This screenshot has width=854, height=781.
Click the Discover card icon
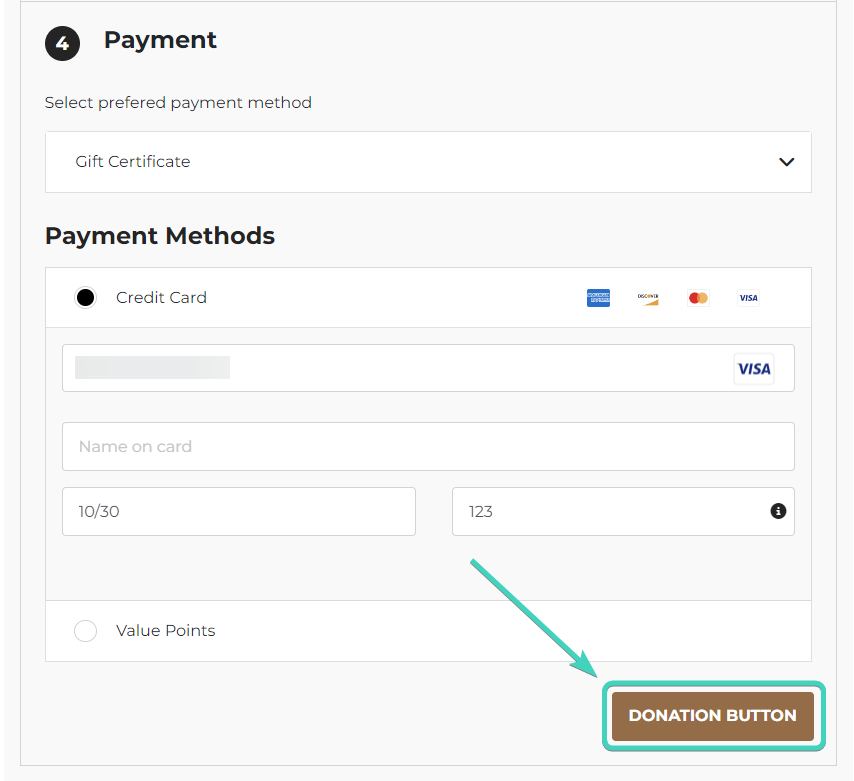tap(648, 297)
